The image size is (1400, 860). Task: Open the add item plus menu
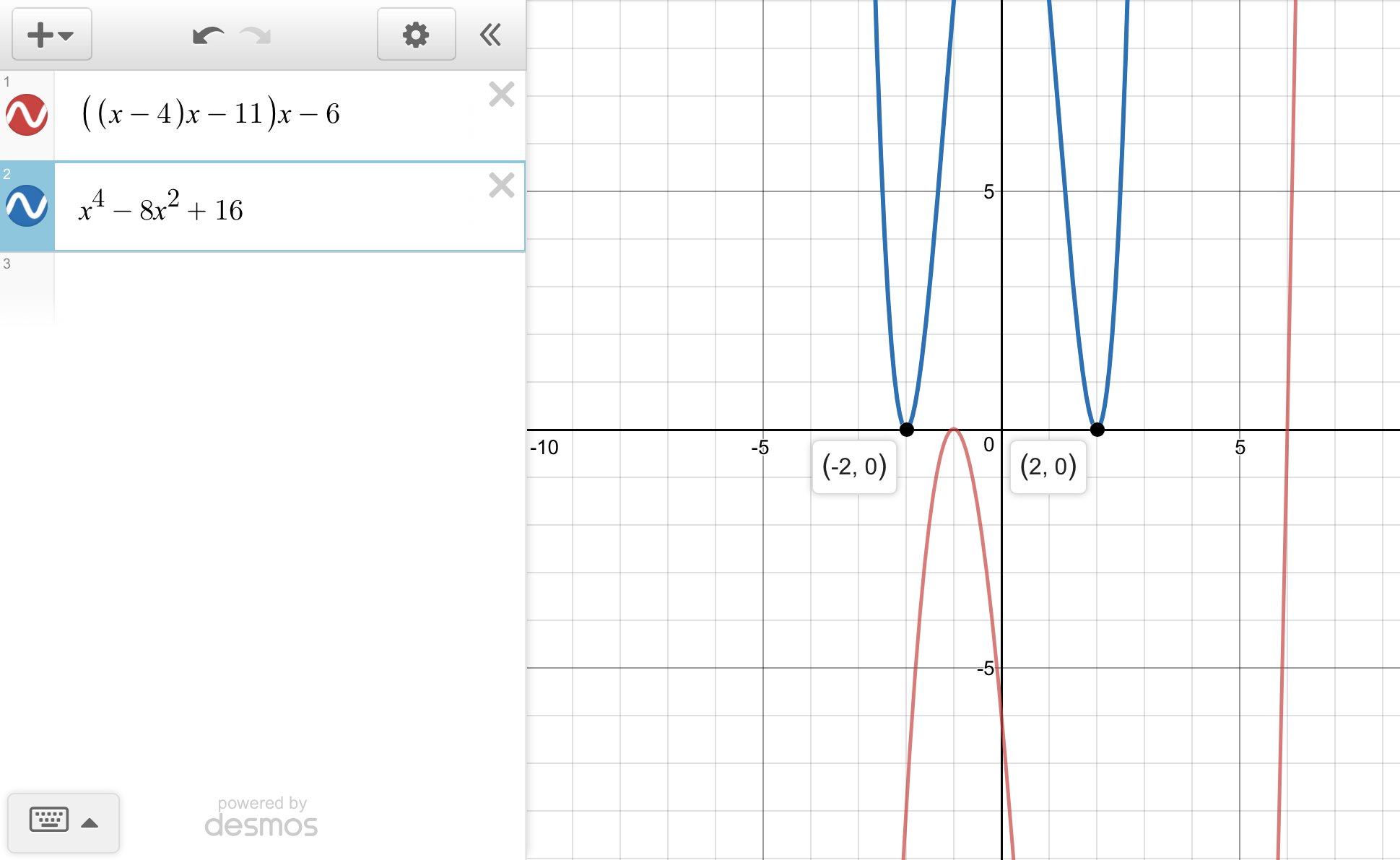51,35
